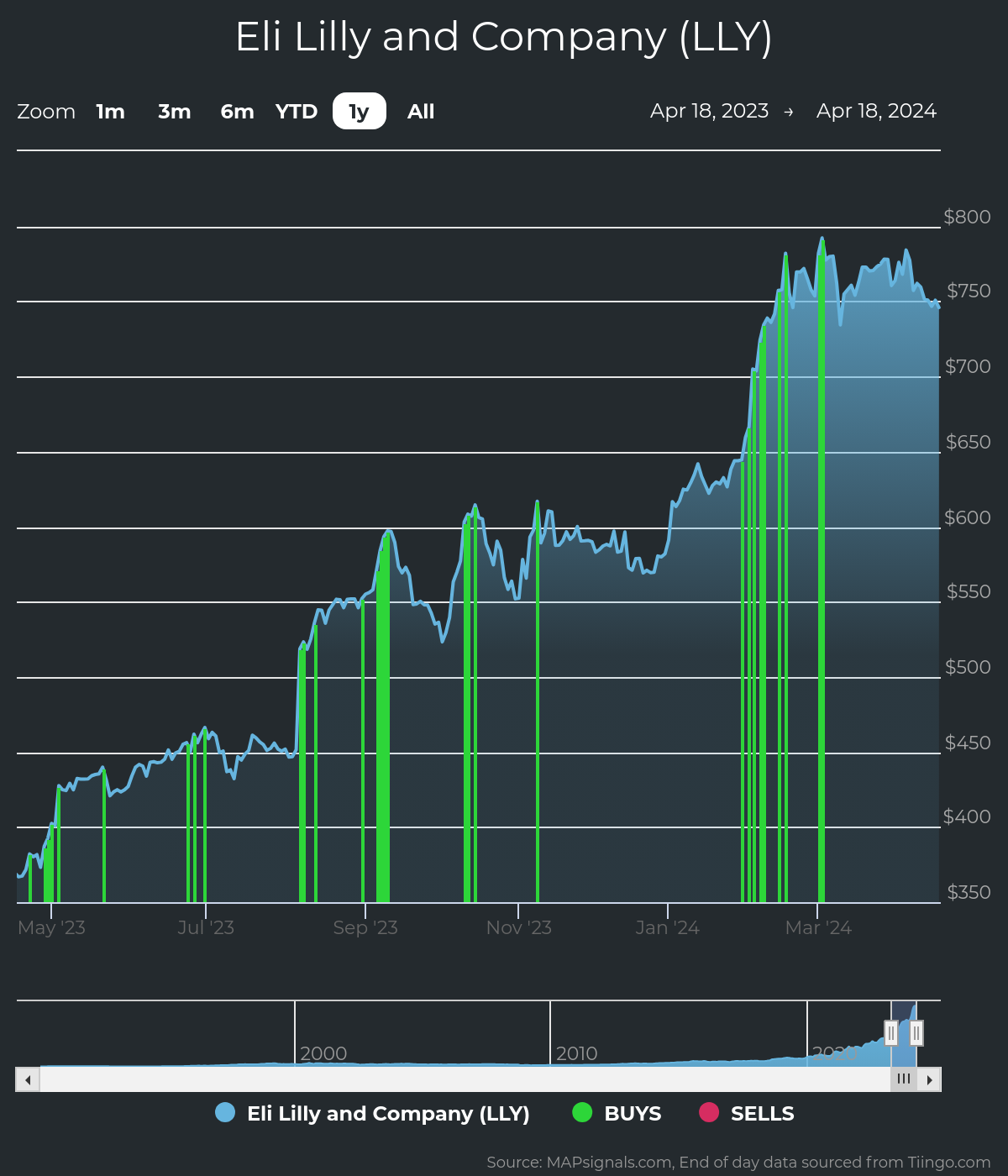
Task: Toggle the Eli Lilly and Company series off
Action: point(388,1113)
